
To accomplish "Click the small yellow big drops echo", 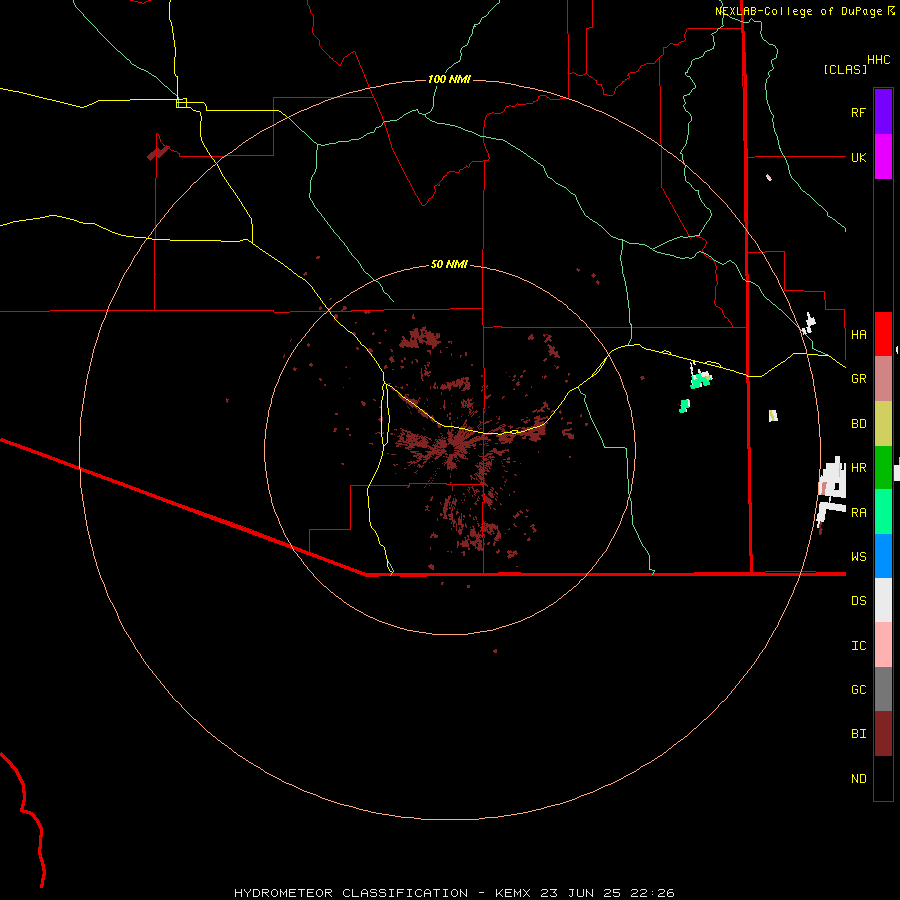I will click(x=773, y=416).
